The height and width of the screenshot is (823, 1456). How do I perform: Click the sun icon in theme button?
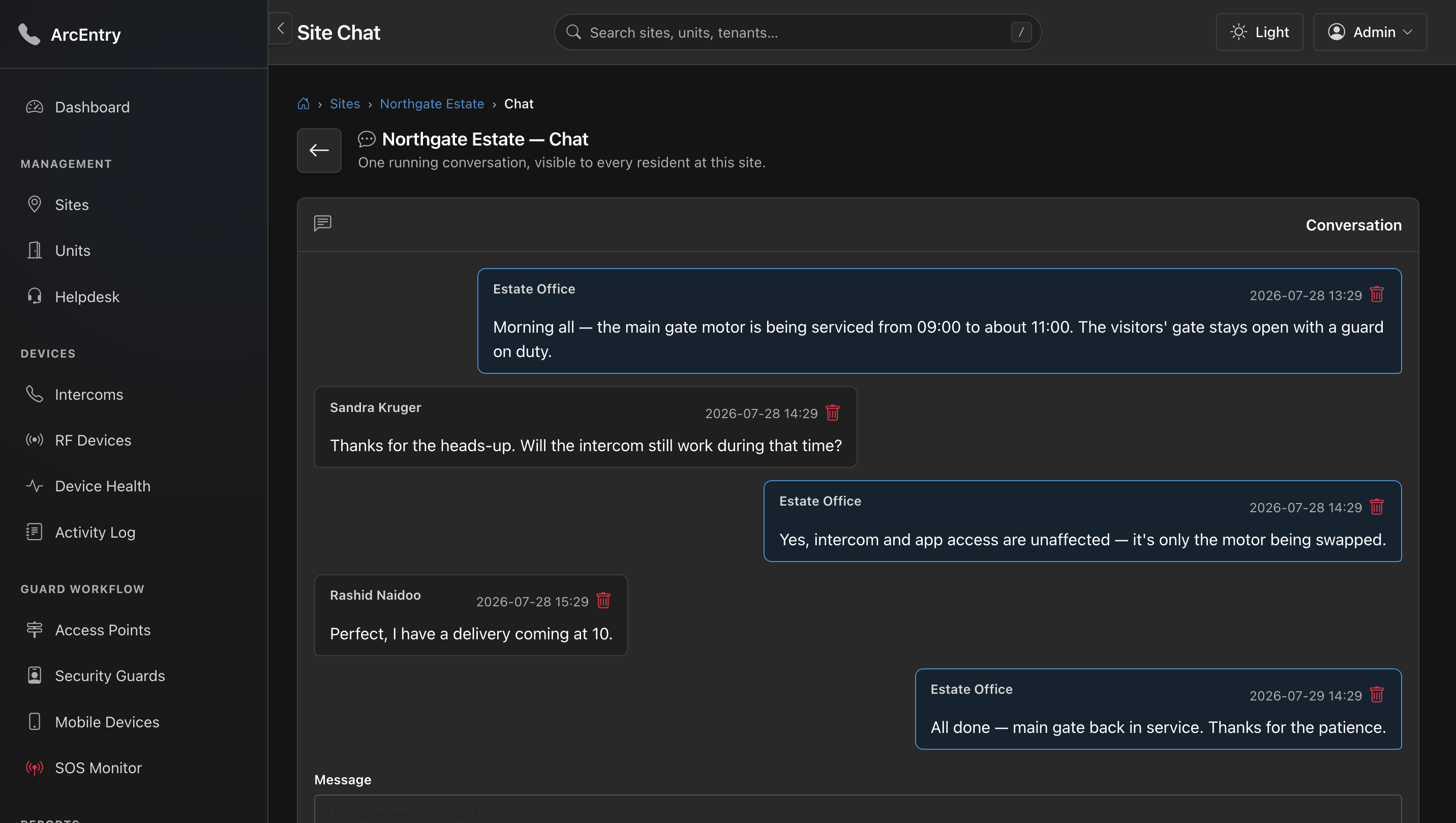click(1238, 32)
